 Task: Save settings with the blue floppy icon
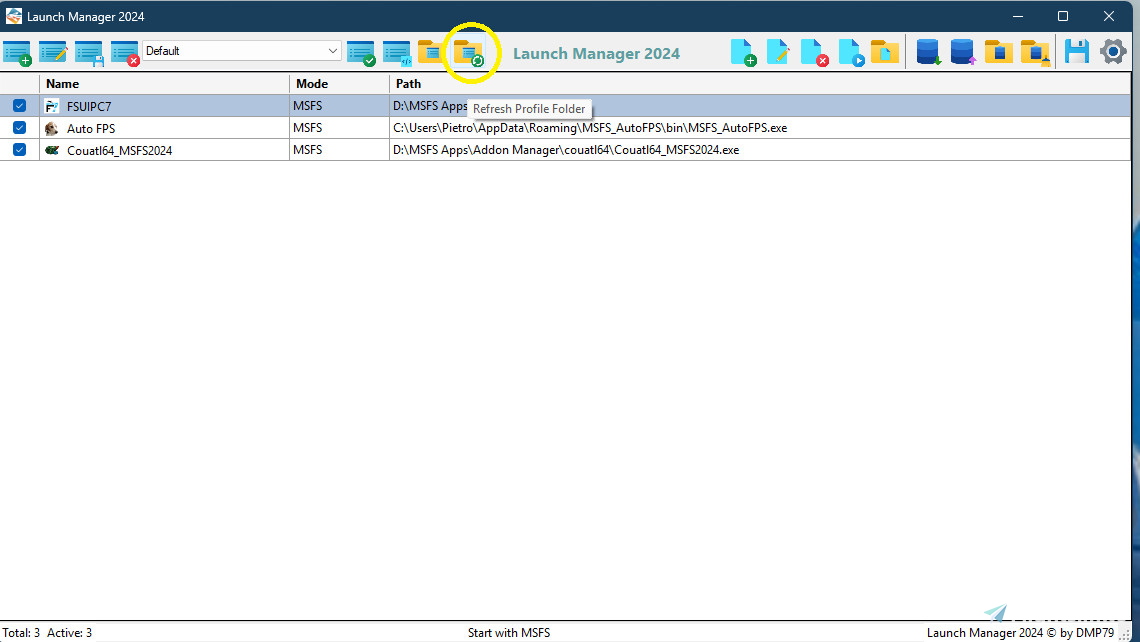pos(1077,52)
